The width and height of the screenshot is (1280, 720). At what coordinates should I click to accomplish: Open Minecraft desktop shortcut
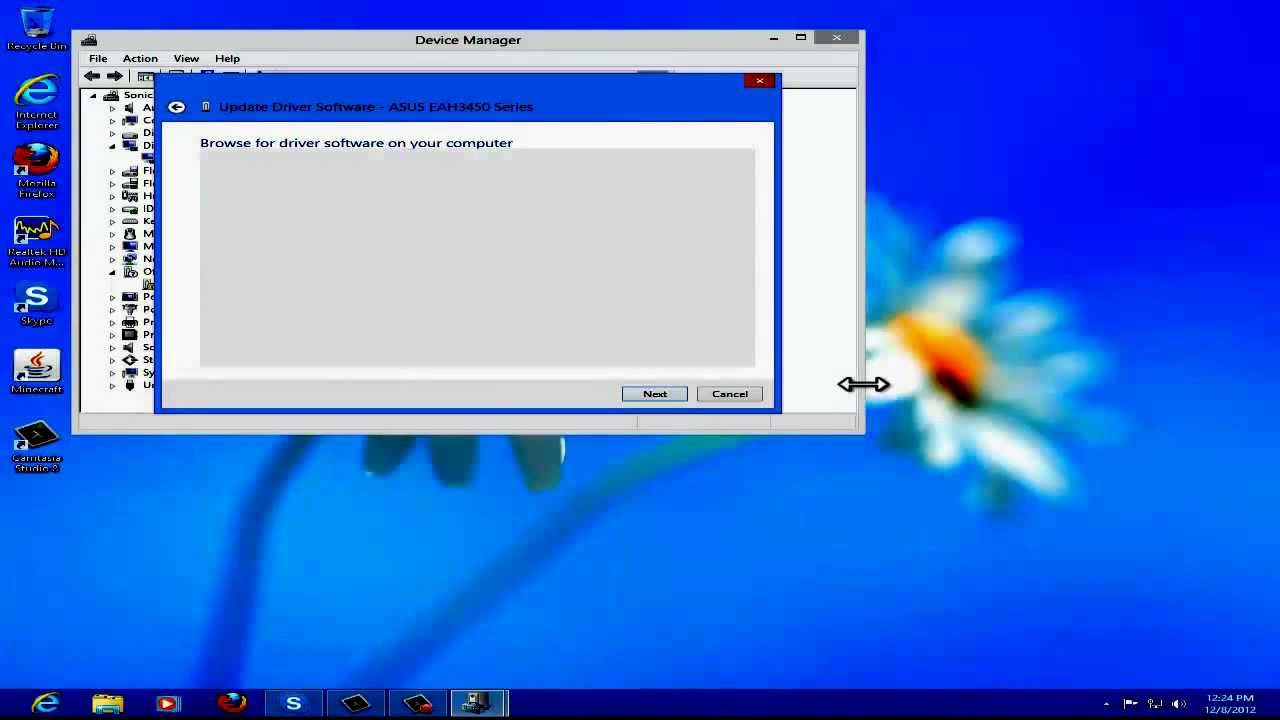[x=37, y=371]
